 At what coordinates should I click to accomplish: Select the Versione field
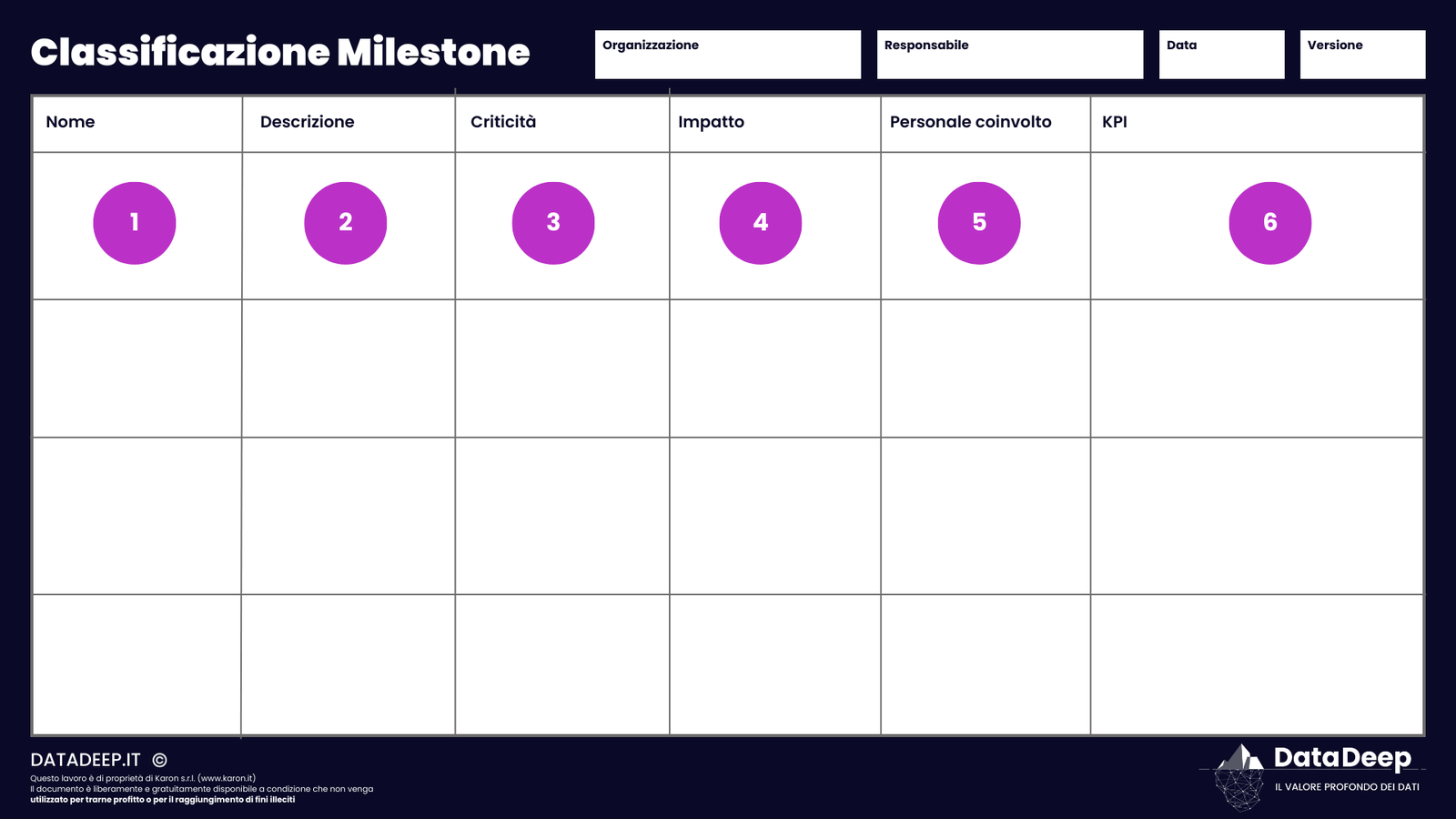(x=1363, y=55)
